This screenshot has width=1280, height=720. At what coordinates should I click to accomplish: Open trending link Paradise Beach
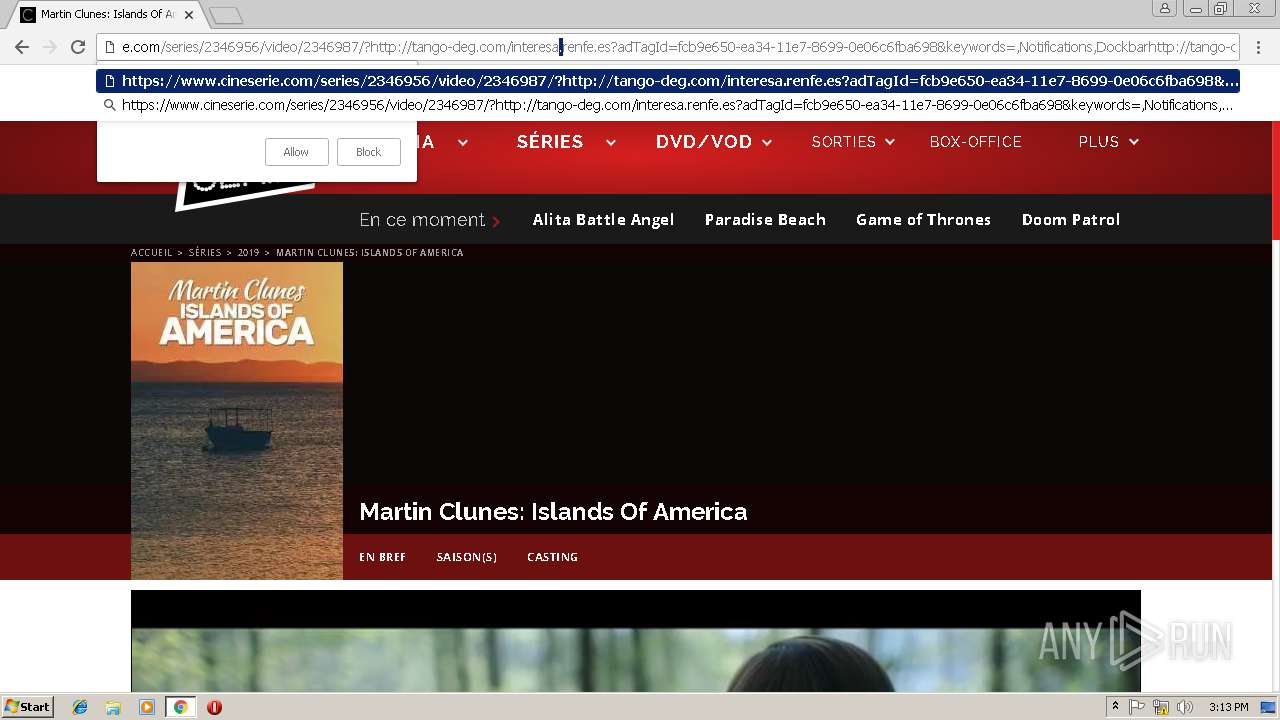point(765,219)
